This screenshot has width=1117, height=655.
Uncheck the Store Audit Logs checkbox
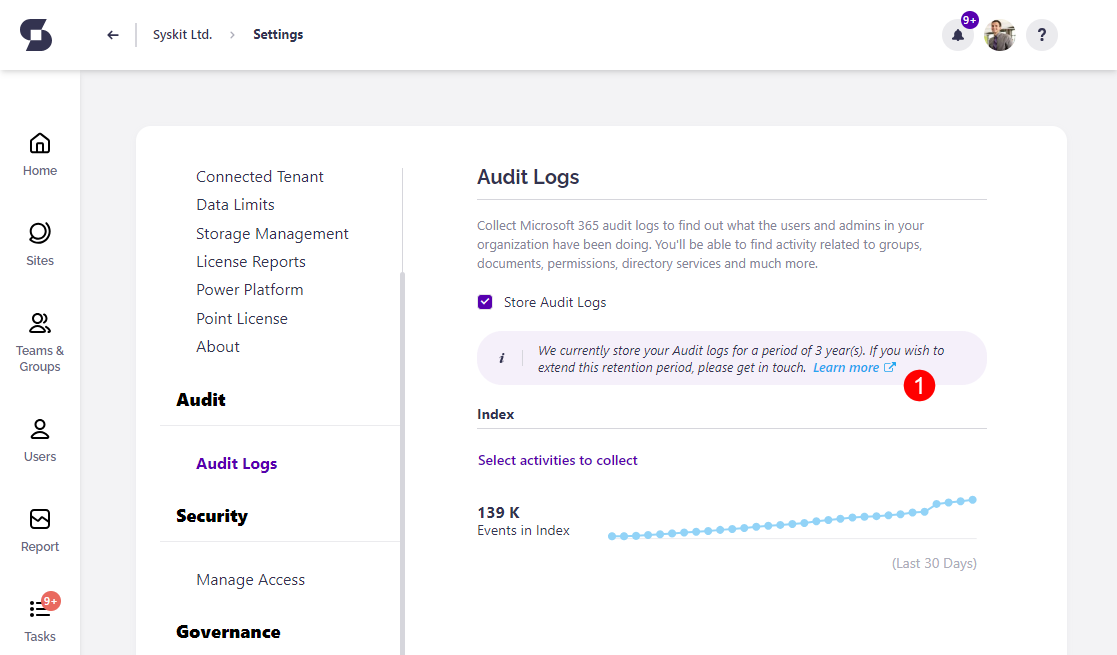[484, 301]
